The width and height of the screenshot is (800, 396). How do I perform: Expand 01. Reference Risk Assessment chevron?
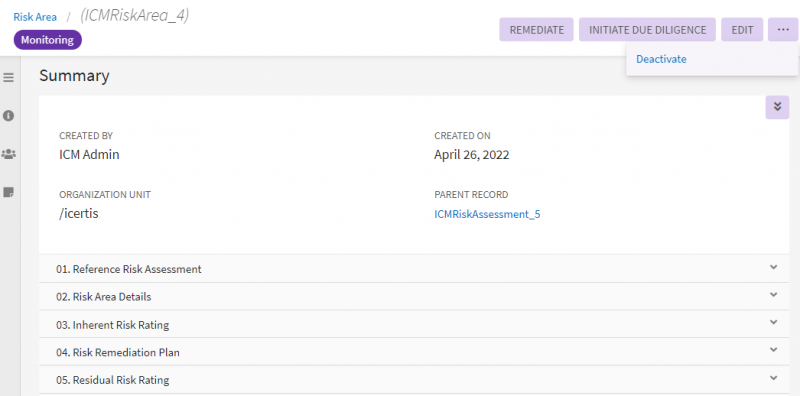click(773, 267)
